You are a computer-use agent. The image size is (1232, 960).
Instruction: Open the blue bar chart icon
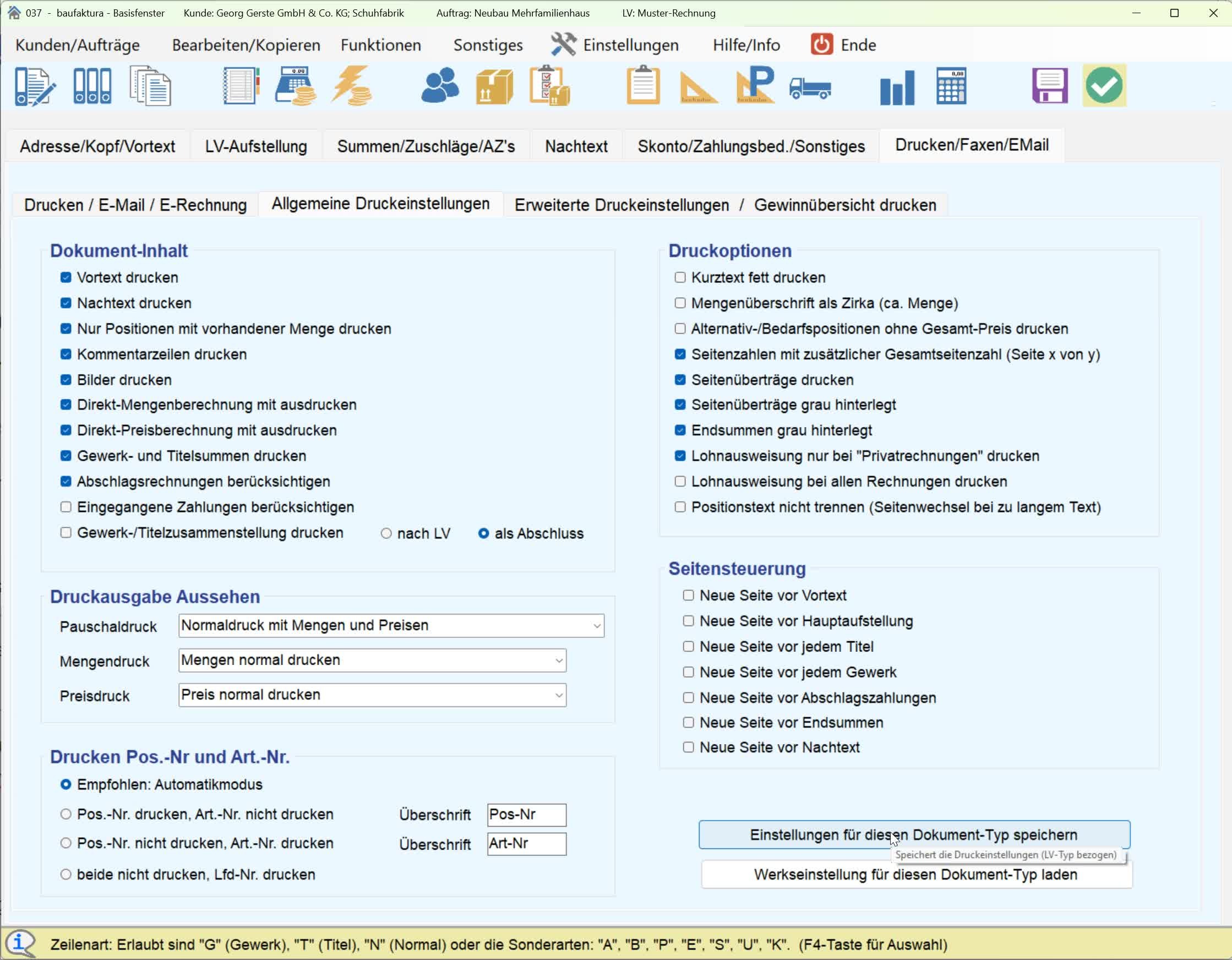click(896, 88)
